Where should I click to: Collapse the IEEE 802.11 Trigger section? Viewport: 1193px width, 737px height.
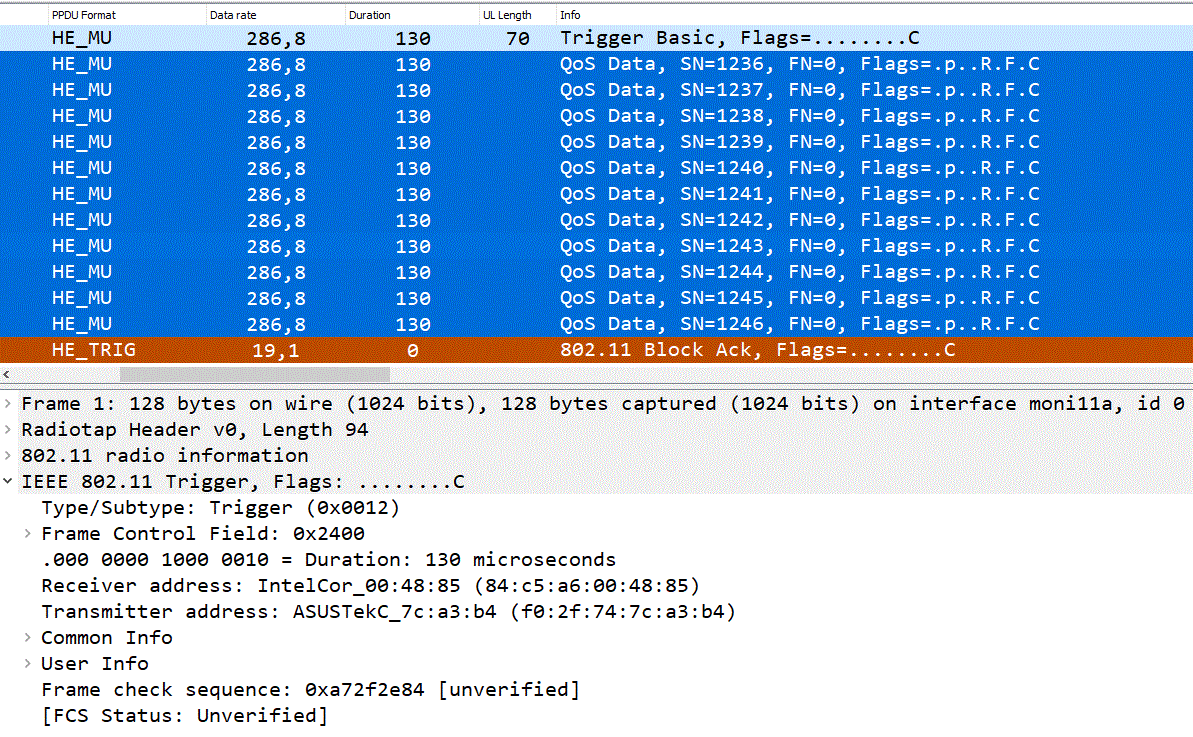(x=8, y=481)
